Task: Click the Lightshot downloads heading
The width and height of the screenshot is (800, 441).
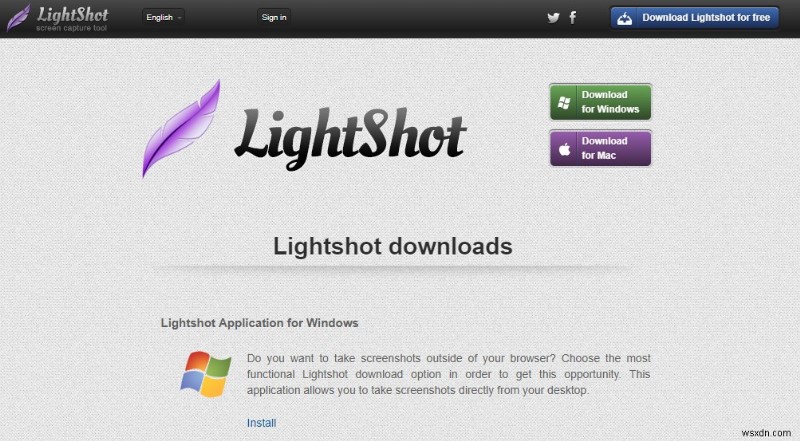Action: click(393, 246)
